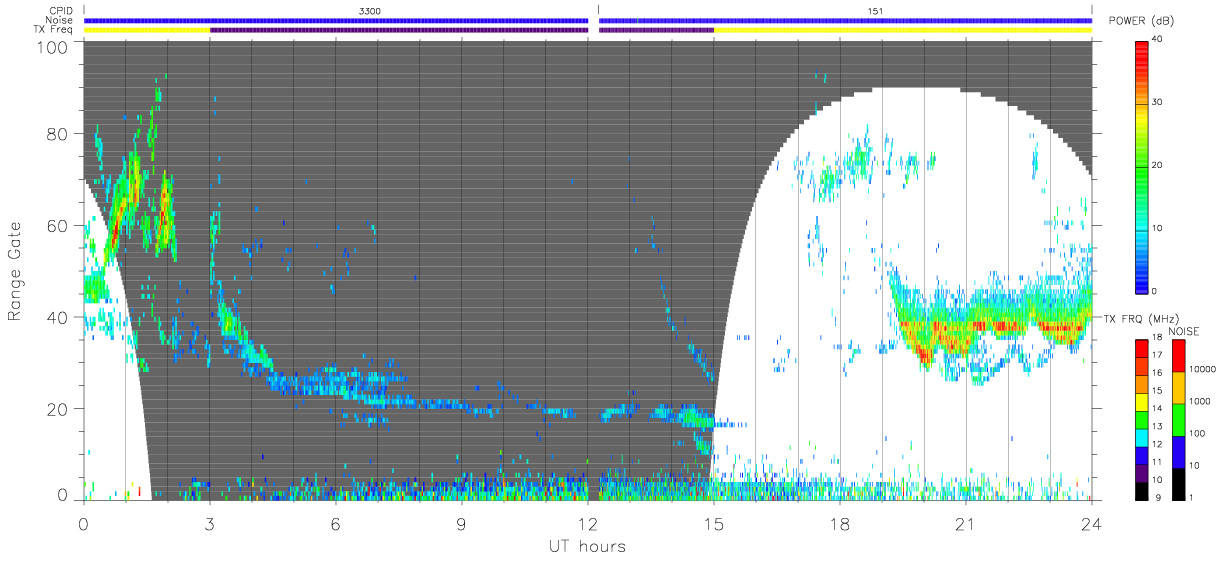Image resolution: width=1228 pixels, height=567 pixels.
Task: Click the 'TX Freq' row label
Action: [x=55, y=29]
